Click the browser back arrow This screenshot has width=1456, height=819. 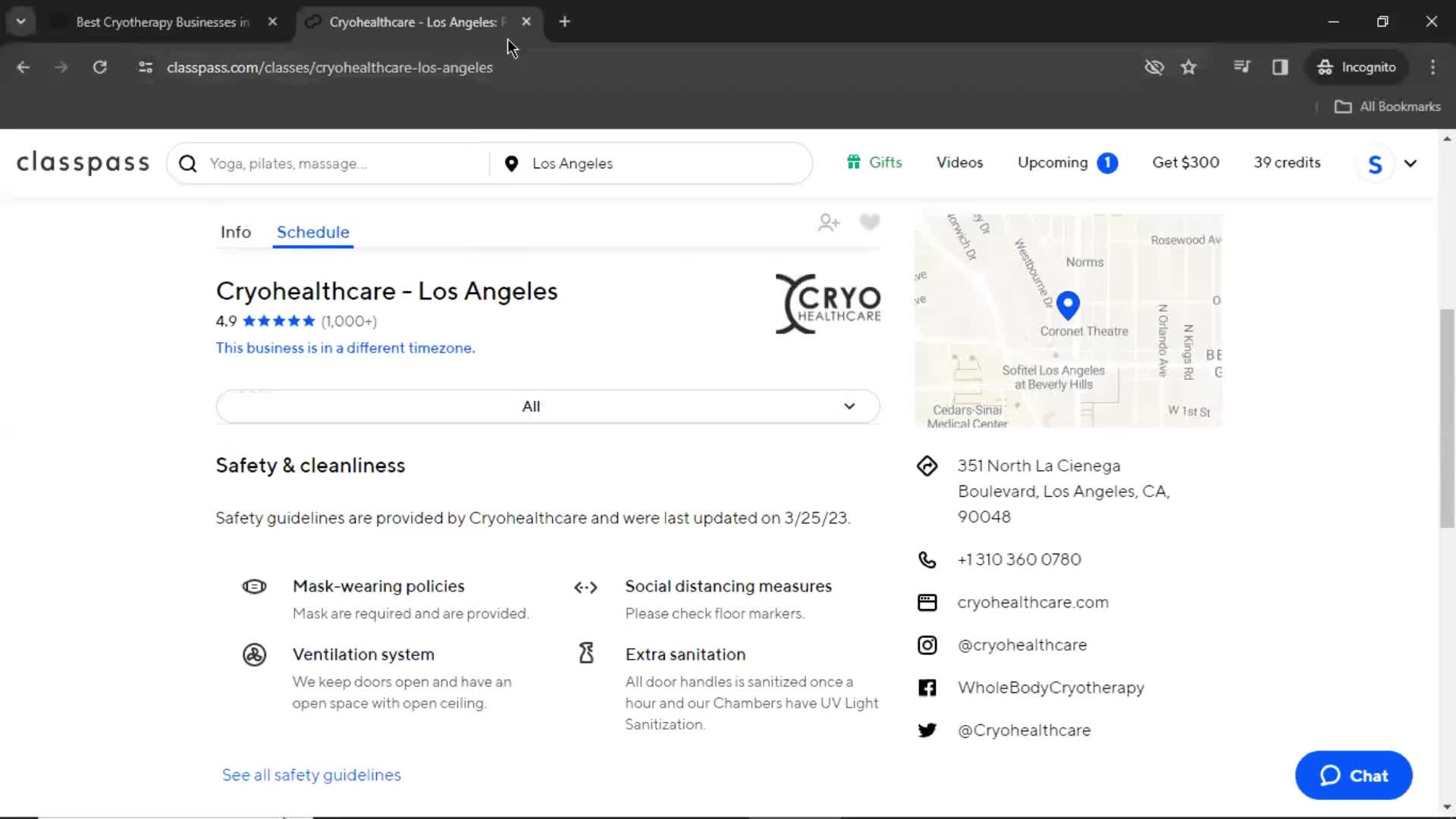click(23, 67)
